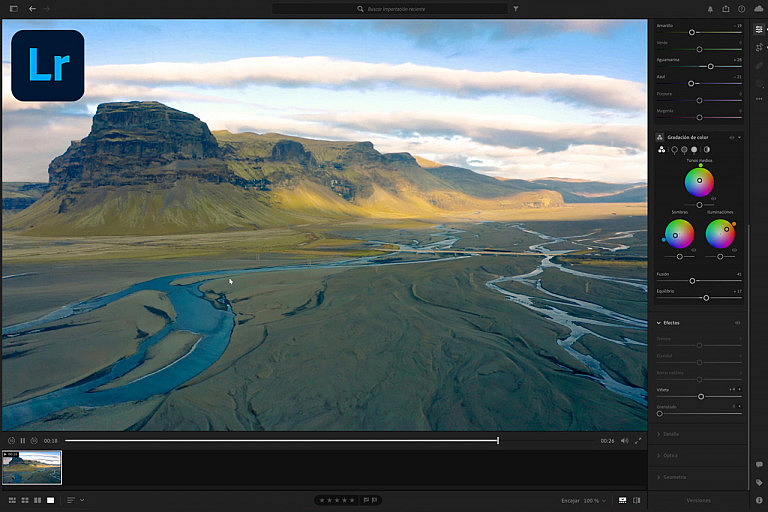Expand the Detalle section
The width and height of the screenshot is (768, 512).
pyautogui.click(x=671, y=434)
